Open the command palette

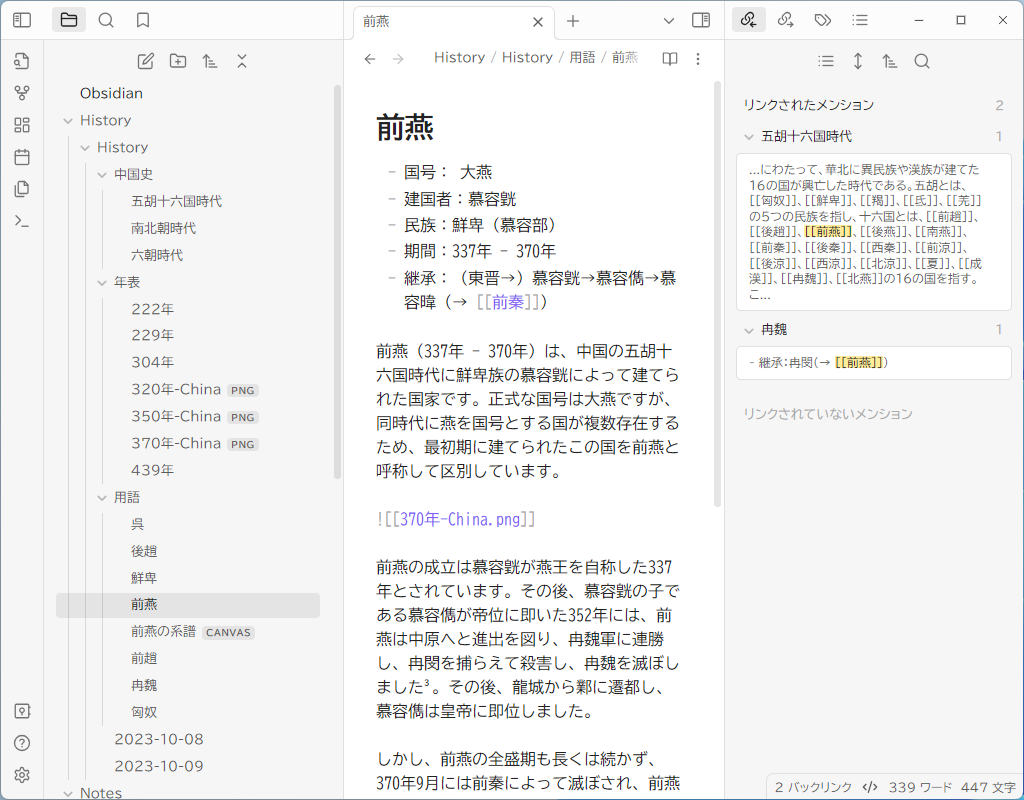tap(22, 221)
